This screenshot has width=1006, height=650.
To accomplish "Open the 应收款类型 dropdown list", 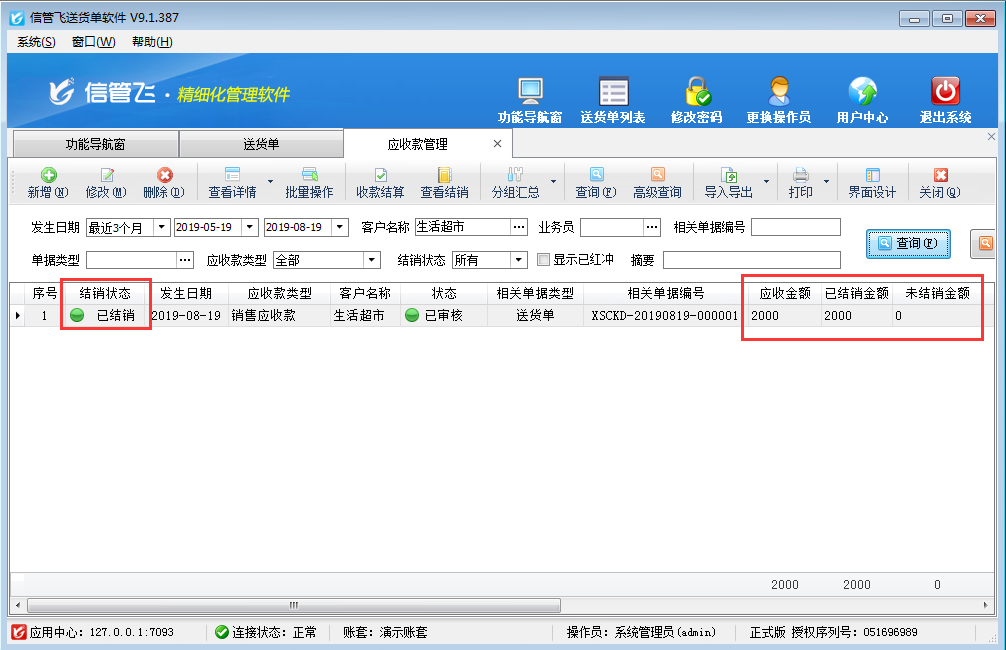I will 372,260.
